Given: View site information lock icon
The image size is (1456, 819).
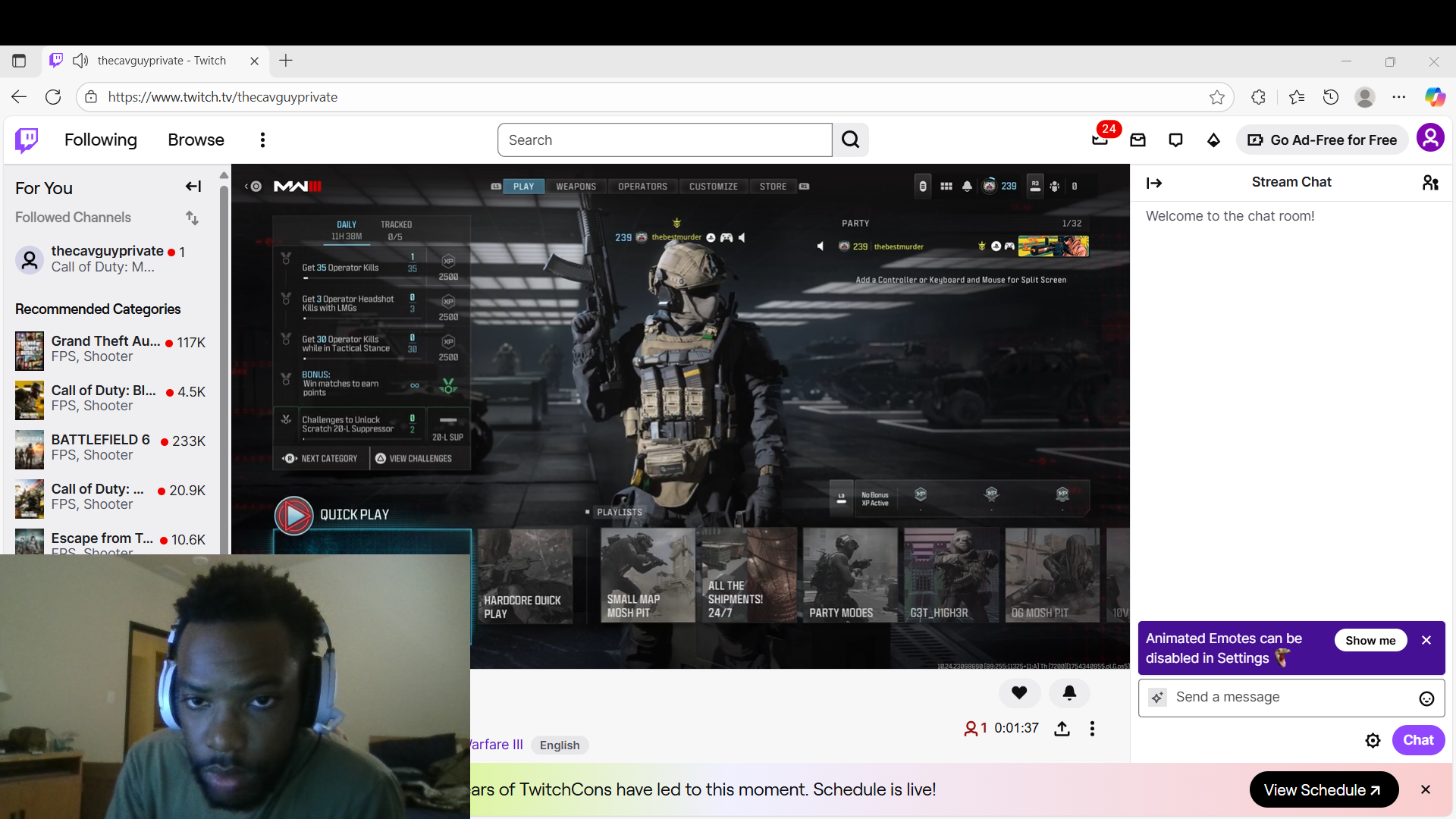Looking at the screenshot, I should tap(91, 97).
